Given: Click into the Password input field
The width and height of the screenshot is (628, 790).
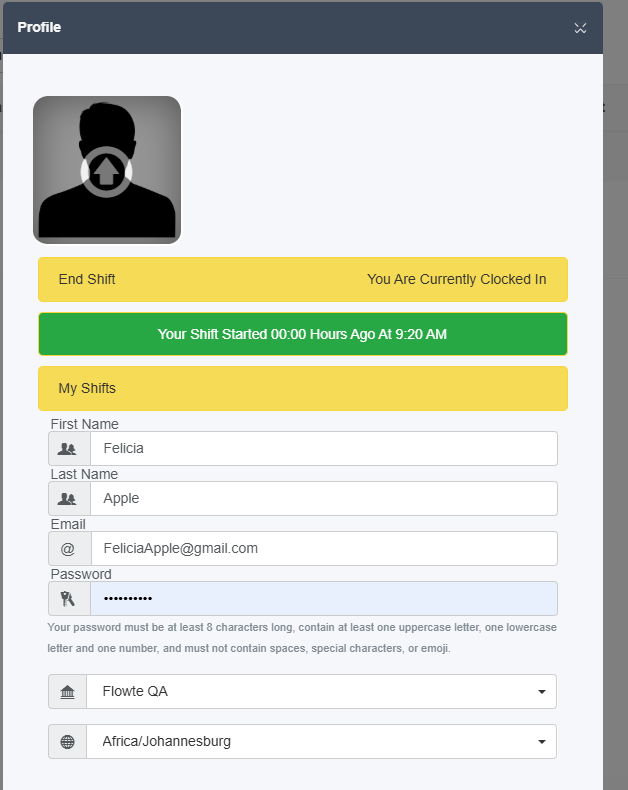Looking at the screenshot, I should coord(324,599).
